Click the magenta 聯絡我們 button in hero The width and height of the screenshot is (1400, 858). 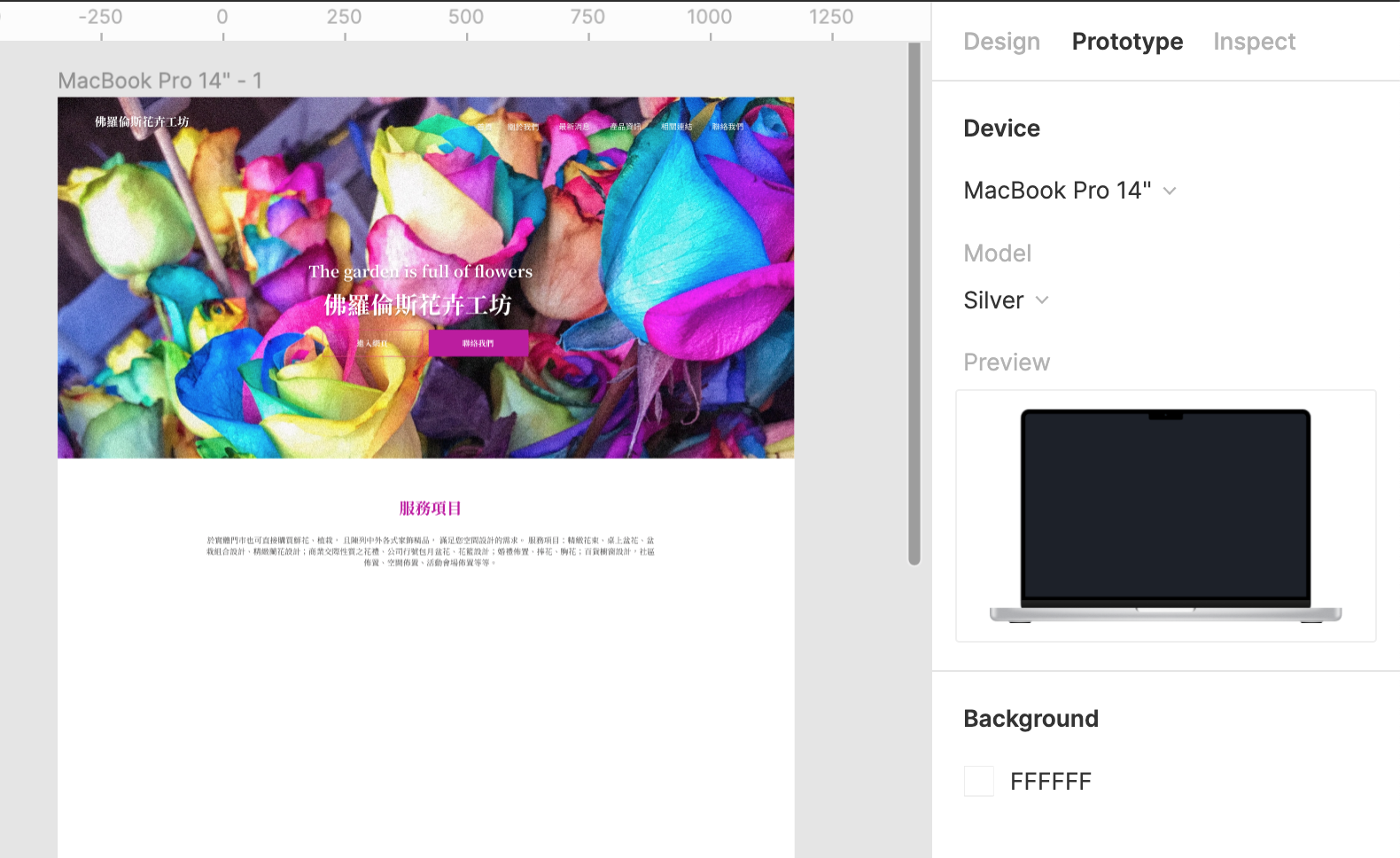tap(478, 343)
